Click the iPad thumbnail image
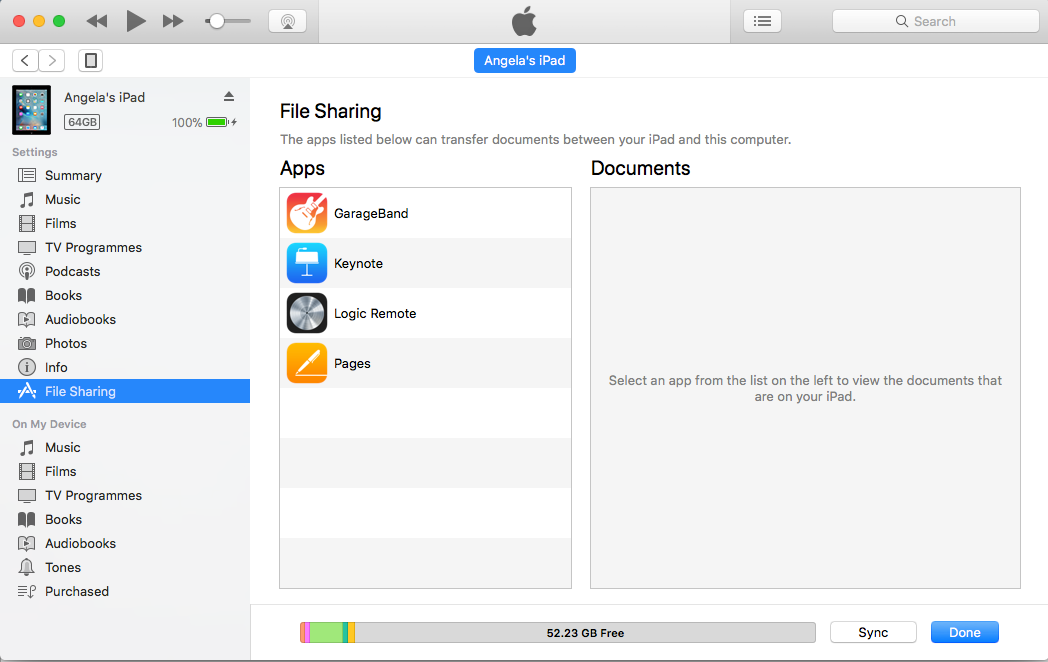1048x662 pixels. (x=31, y=110)
